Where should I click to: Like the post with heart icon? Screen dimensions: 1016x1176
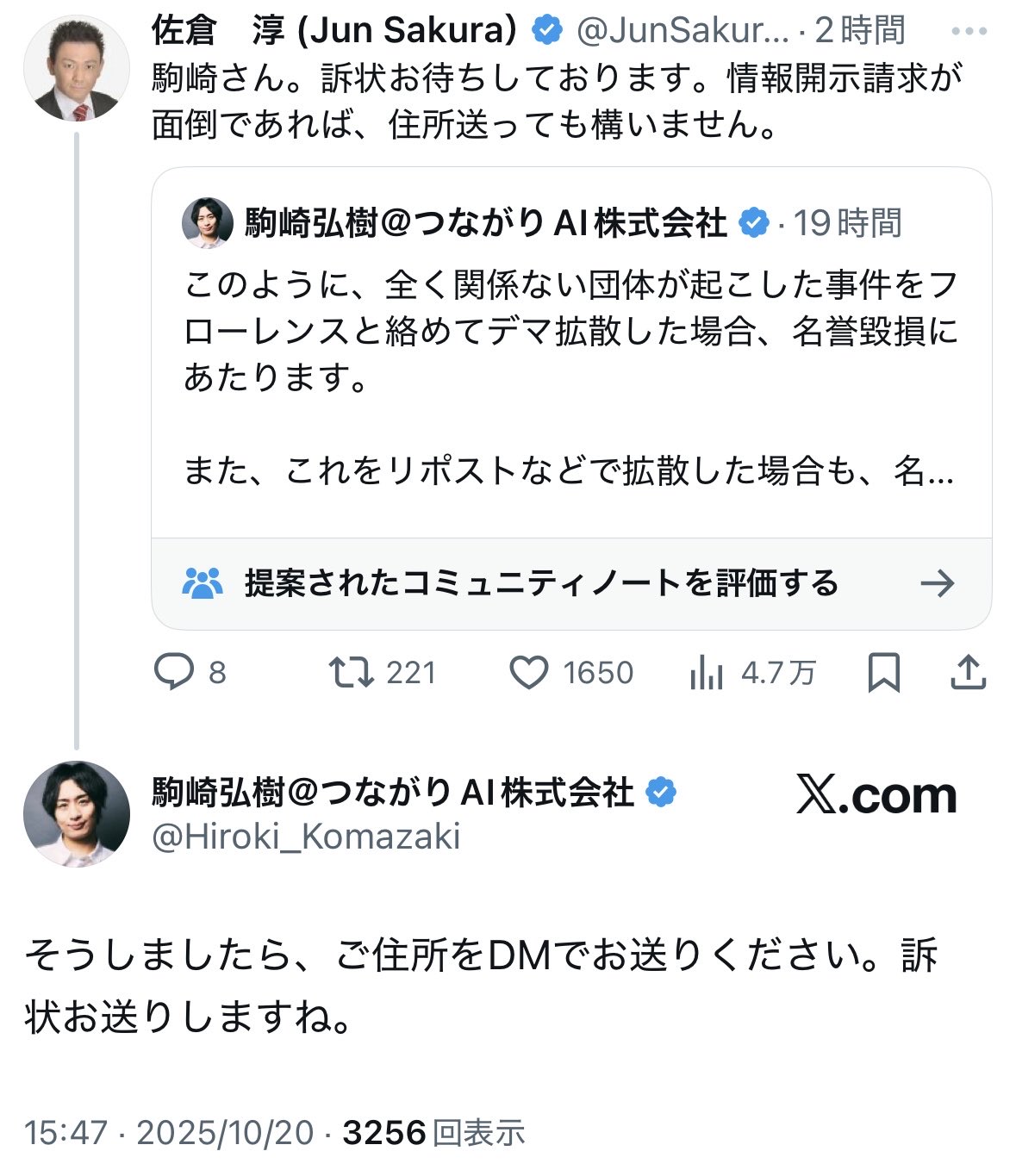pyautogui.click(x=529, y=672)
